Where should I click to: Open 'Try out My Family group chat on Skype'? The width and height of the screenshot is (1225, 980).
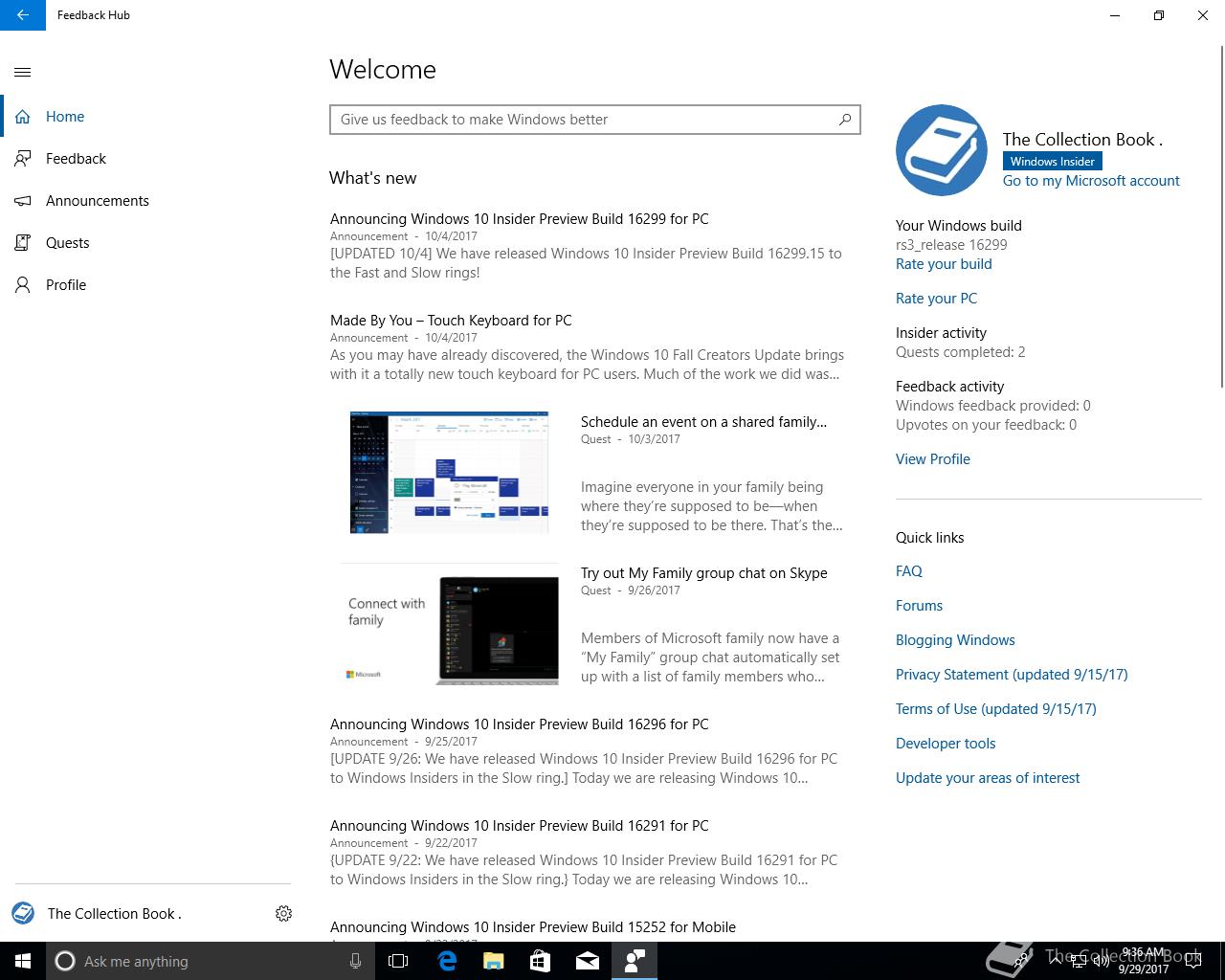(x=704, y=573)
